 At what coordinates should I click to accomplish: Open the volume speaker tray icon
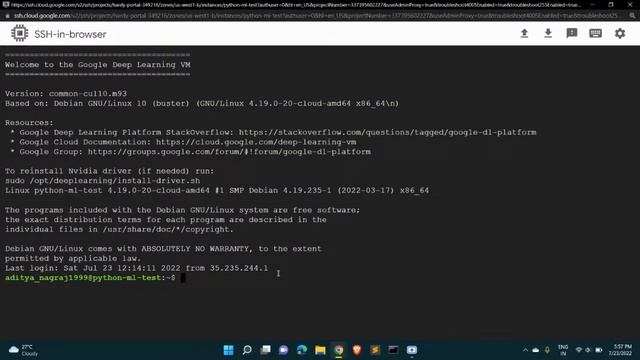pos(588,350)
